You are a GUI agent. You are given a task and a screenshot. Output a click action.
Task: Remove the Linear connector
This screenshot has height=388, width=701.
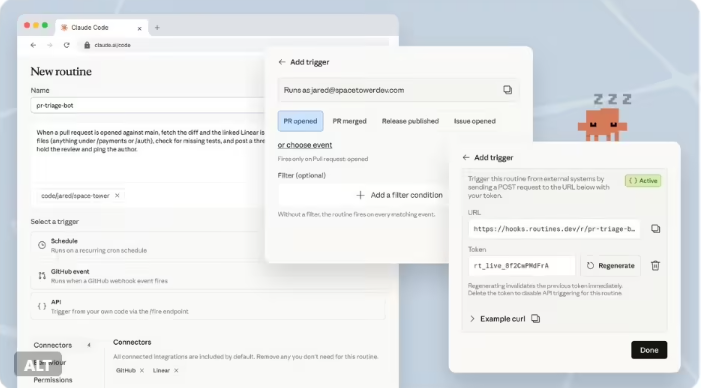176,370
